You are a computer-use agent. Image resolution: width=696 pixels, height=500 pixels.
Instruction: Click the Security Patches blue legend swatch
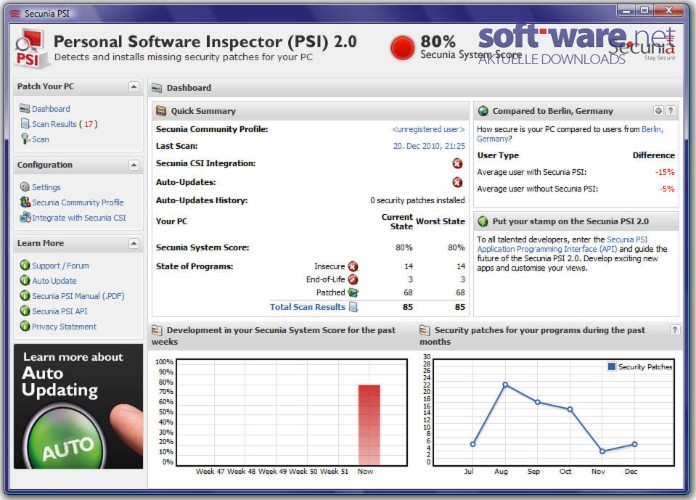click(x=612, y=367)
